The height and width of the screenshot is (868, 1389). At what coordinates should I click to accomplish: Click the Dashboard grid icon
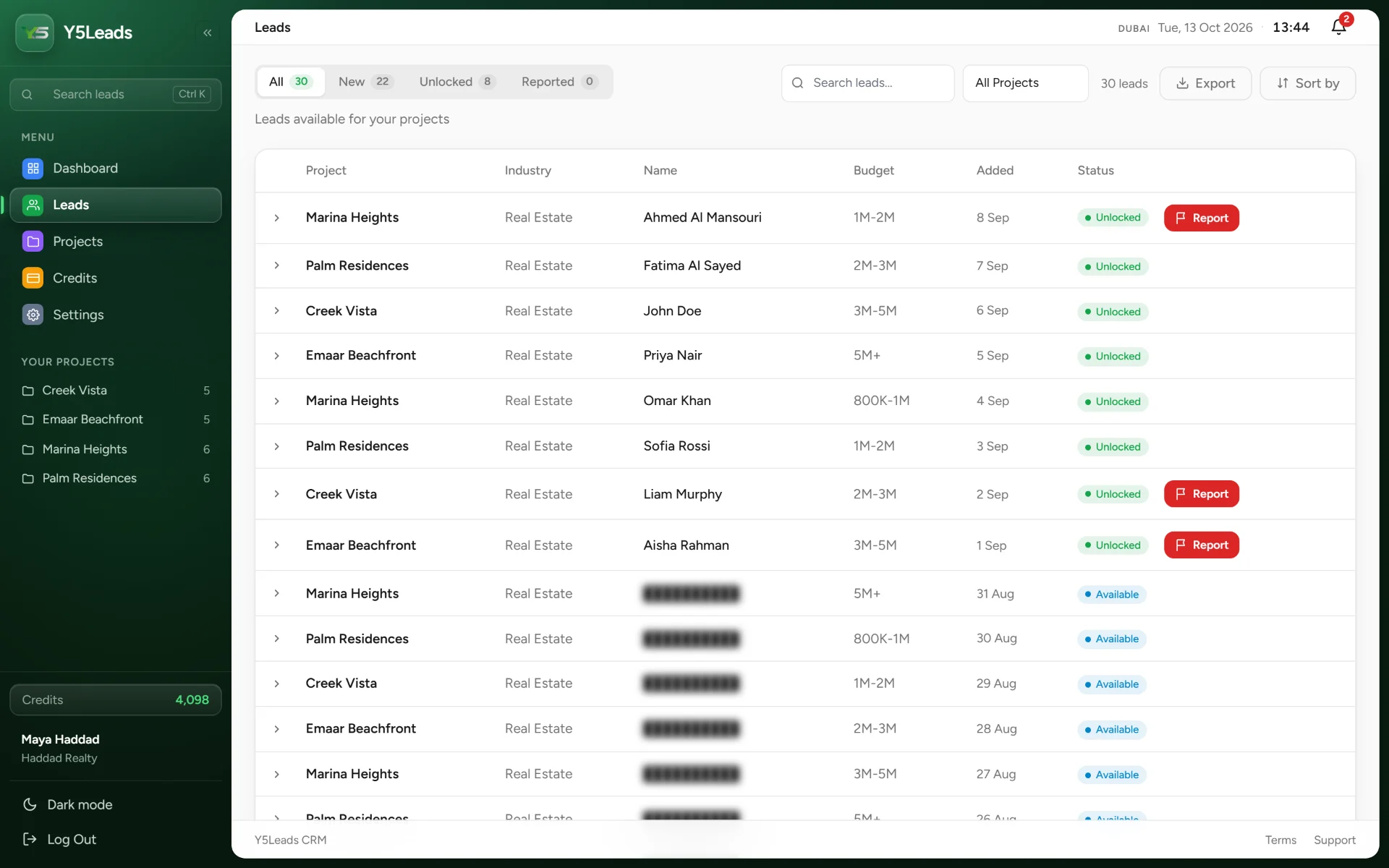(33, 169)
